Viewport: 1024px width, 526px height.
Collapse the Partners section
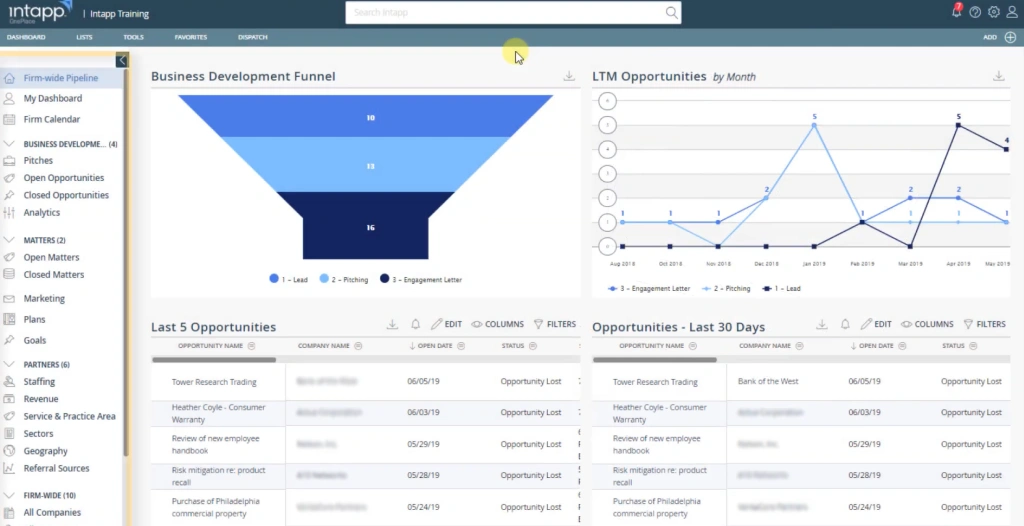[x=9, y=364]
